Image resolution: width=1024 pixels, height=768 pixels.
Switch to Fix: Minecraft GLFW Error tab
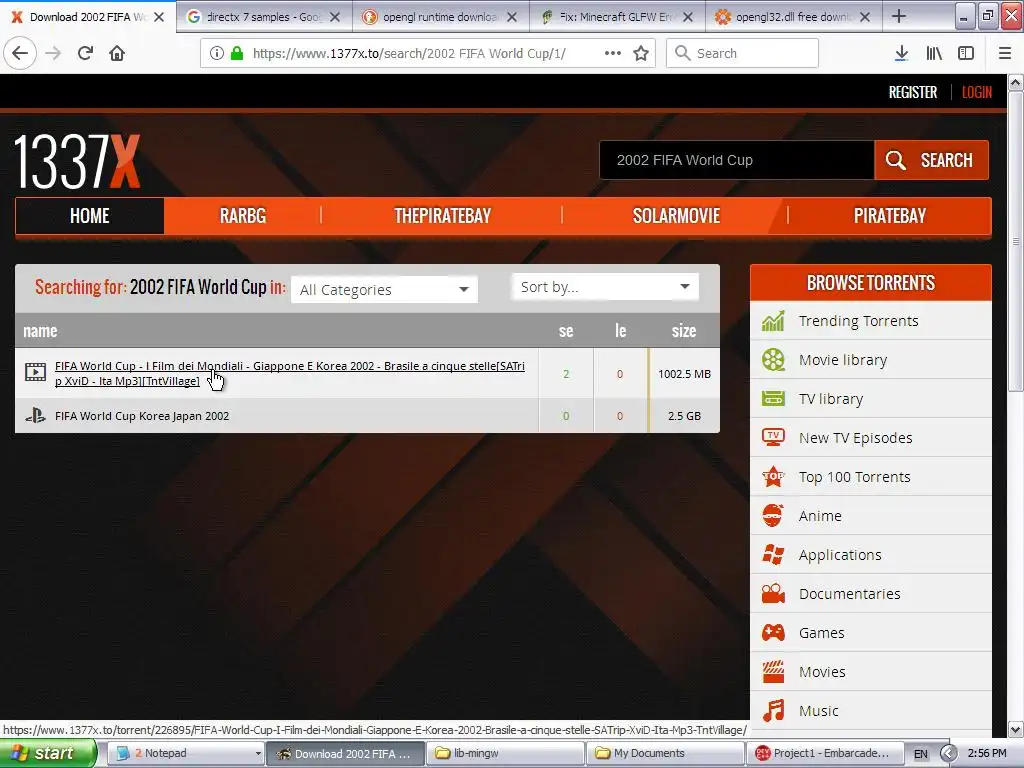pyautogui.click(x=617, y=17)
